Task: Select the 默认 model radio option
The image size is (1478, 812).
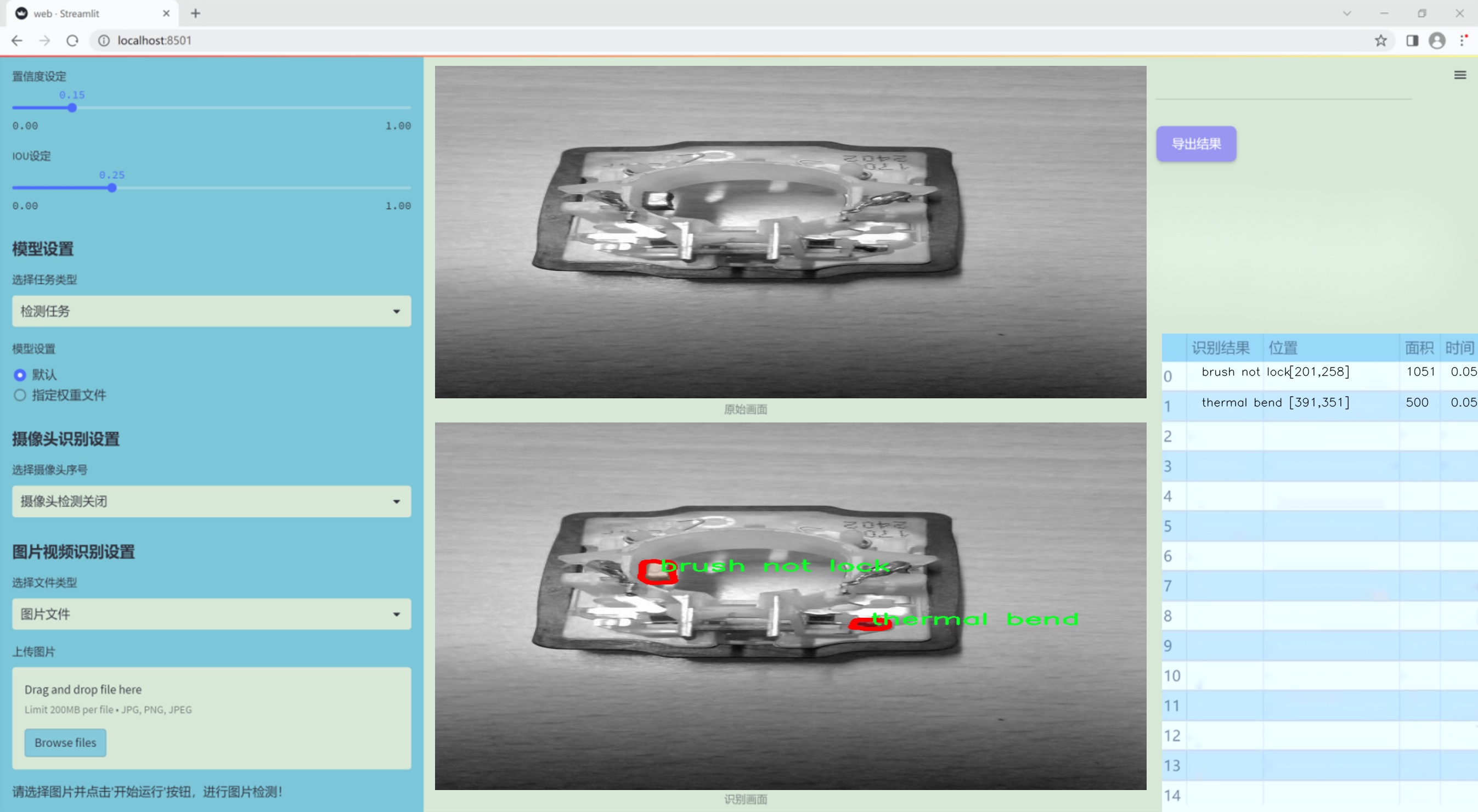Action: pyautogui.click(x=20, y=375)
